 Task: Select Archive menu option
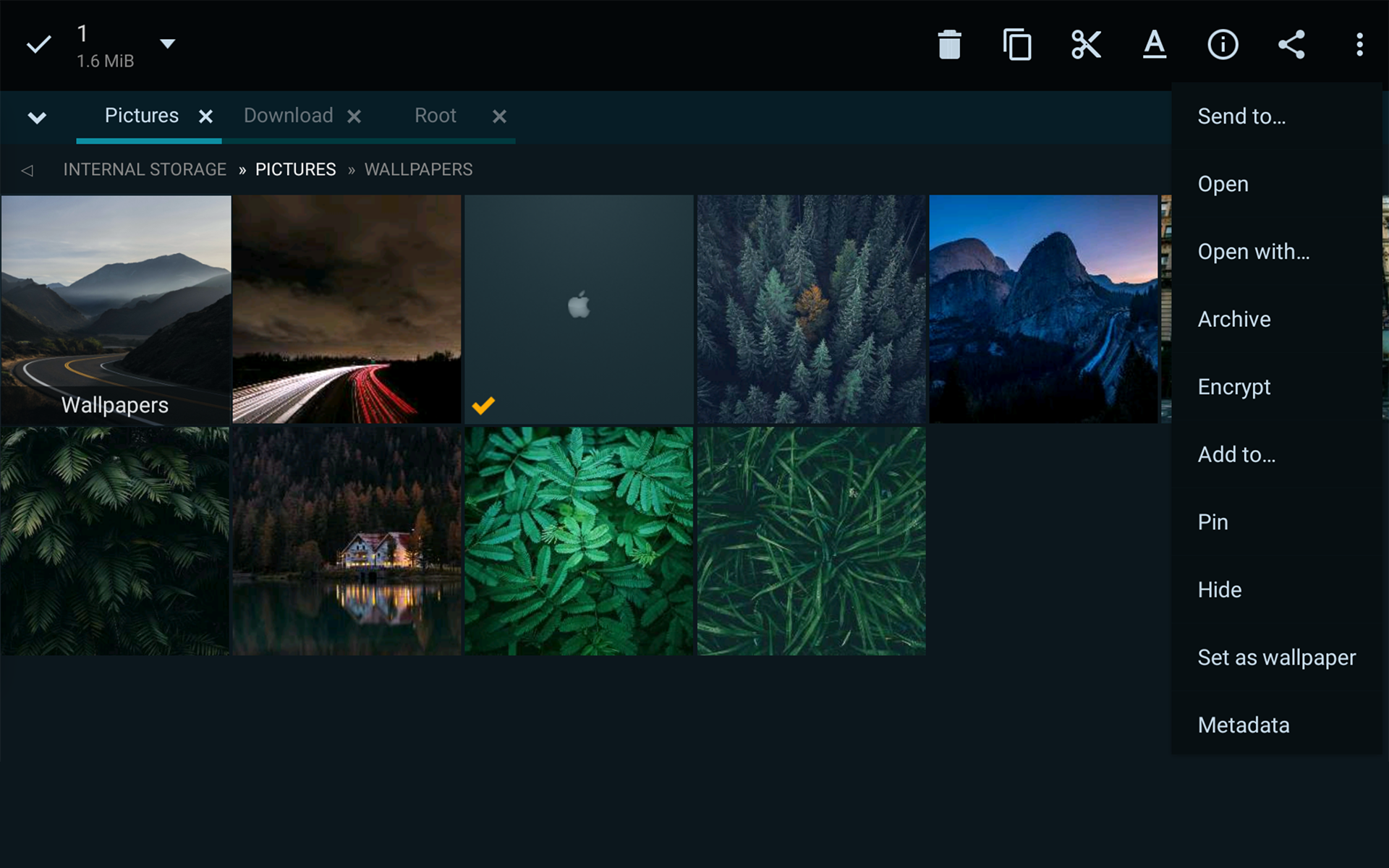pos(1277,319)
